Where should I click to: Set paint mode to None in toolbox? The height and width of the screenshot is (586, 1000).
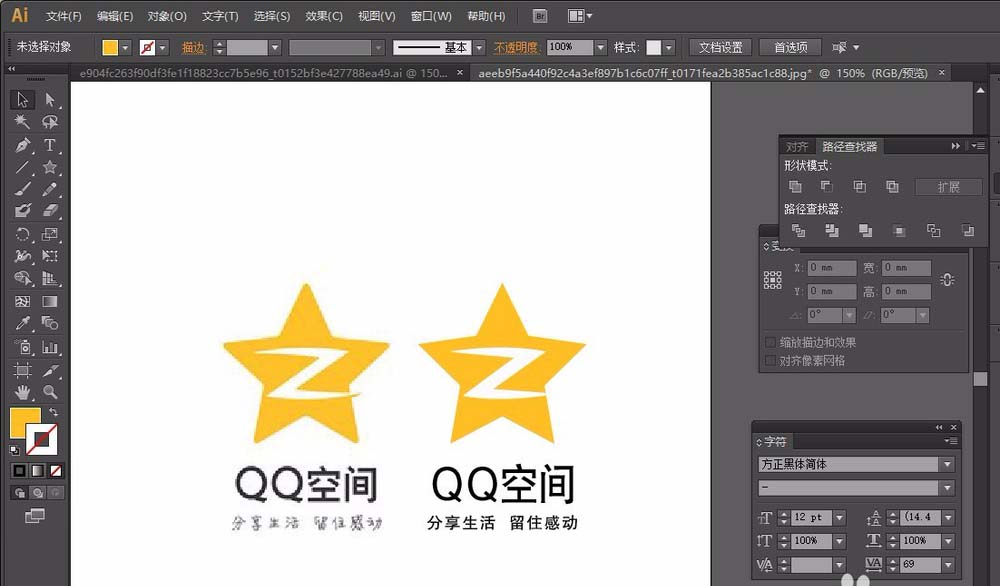click(x=56, y=471)
